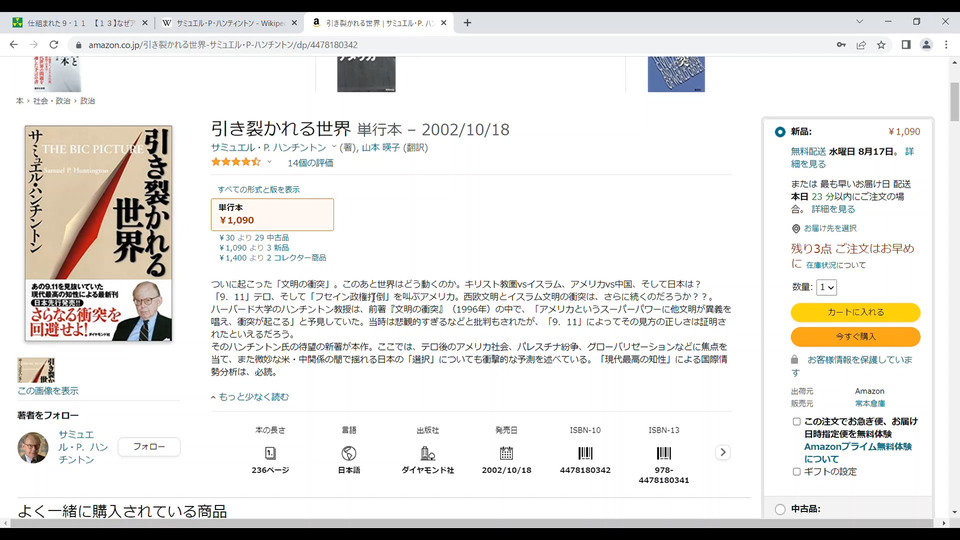960x540 pixels.
Task: Click お客様情報を保護しています link
Action: point(852,366)
